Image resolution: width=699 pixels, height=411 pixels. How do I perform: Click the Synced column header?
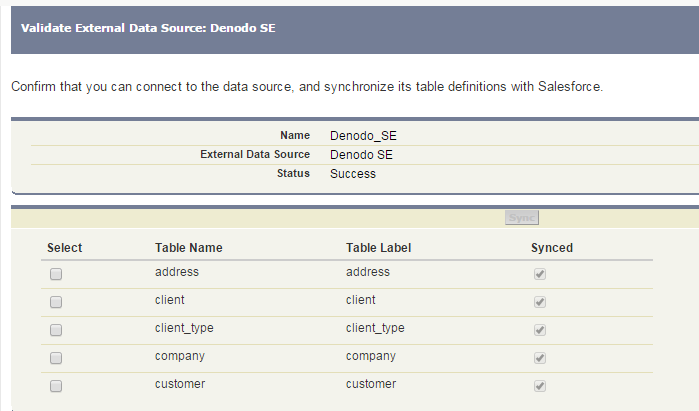click(551, 248)
